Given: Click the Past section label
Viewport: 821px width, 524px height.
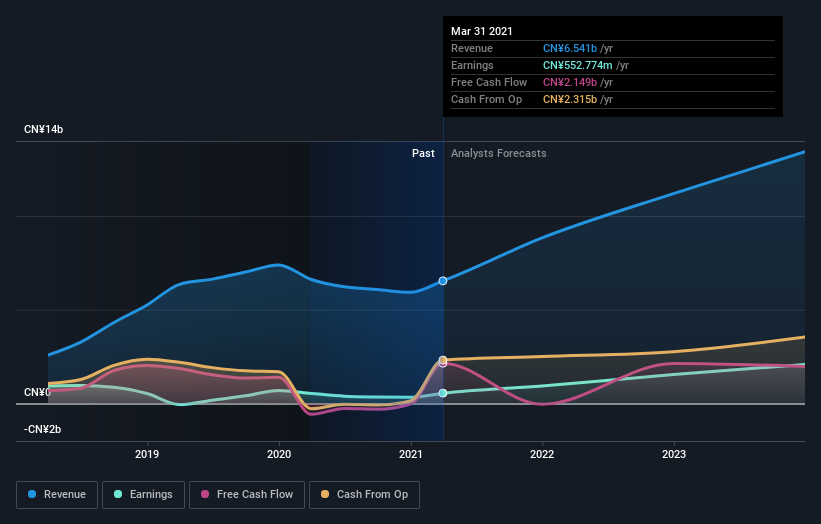Looking at the screenshot, I should point(423,153).
